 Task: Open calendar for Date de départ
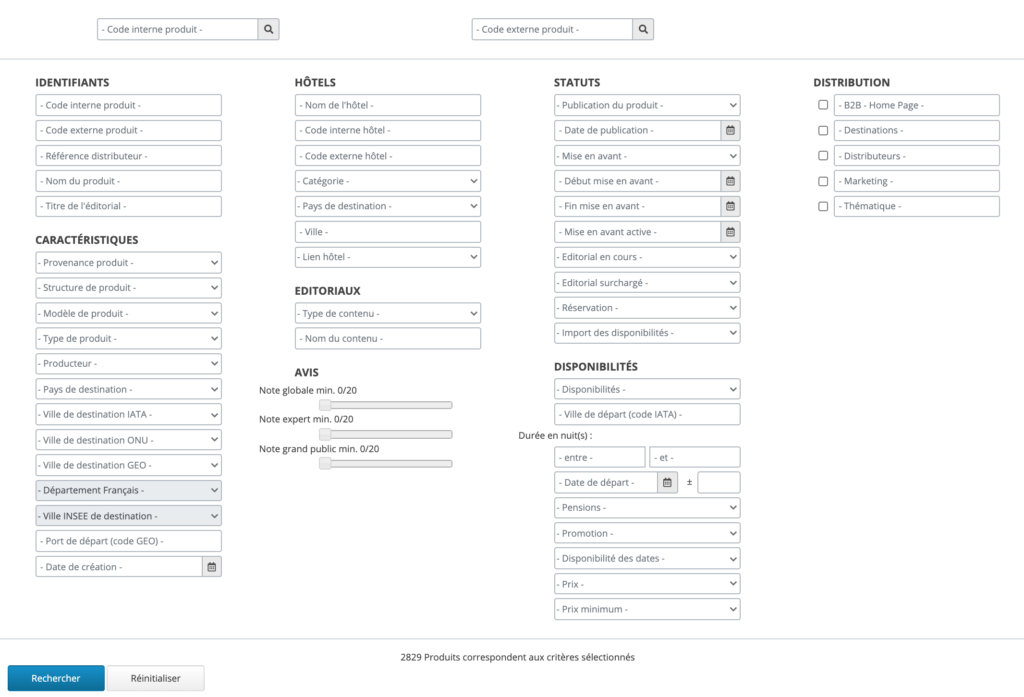667,483
